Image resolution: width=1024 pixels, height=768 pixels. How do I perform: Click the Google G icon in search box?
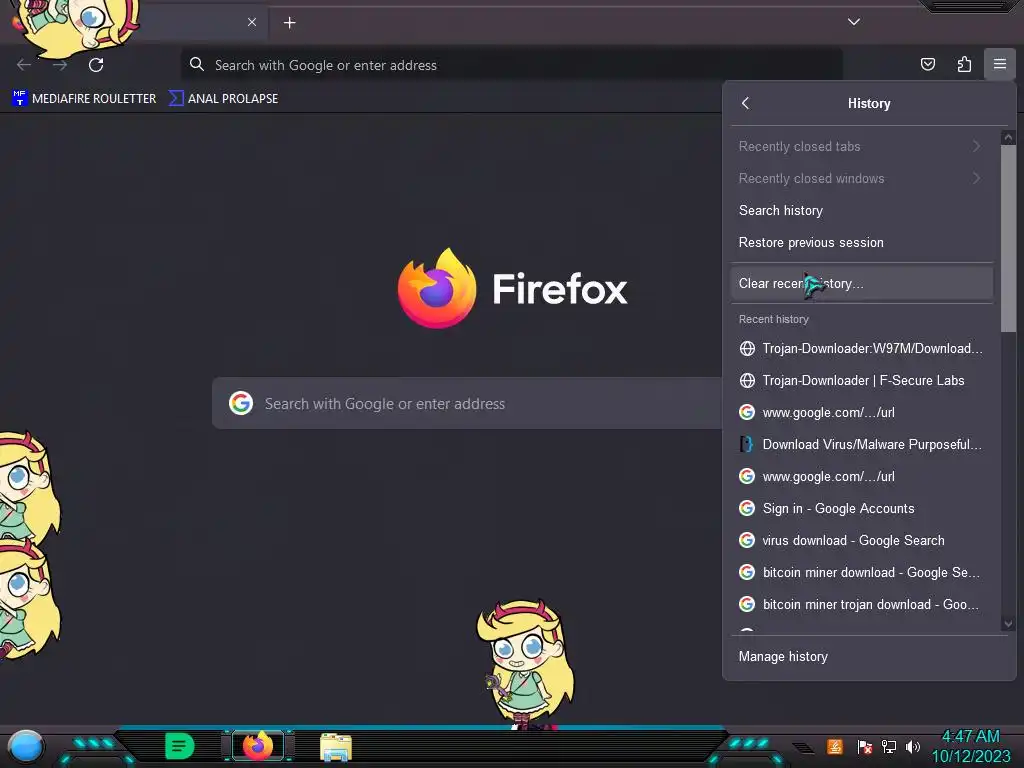241,404
